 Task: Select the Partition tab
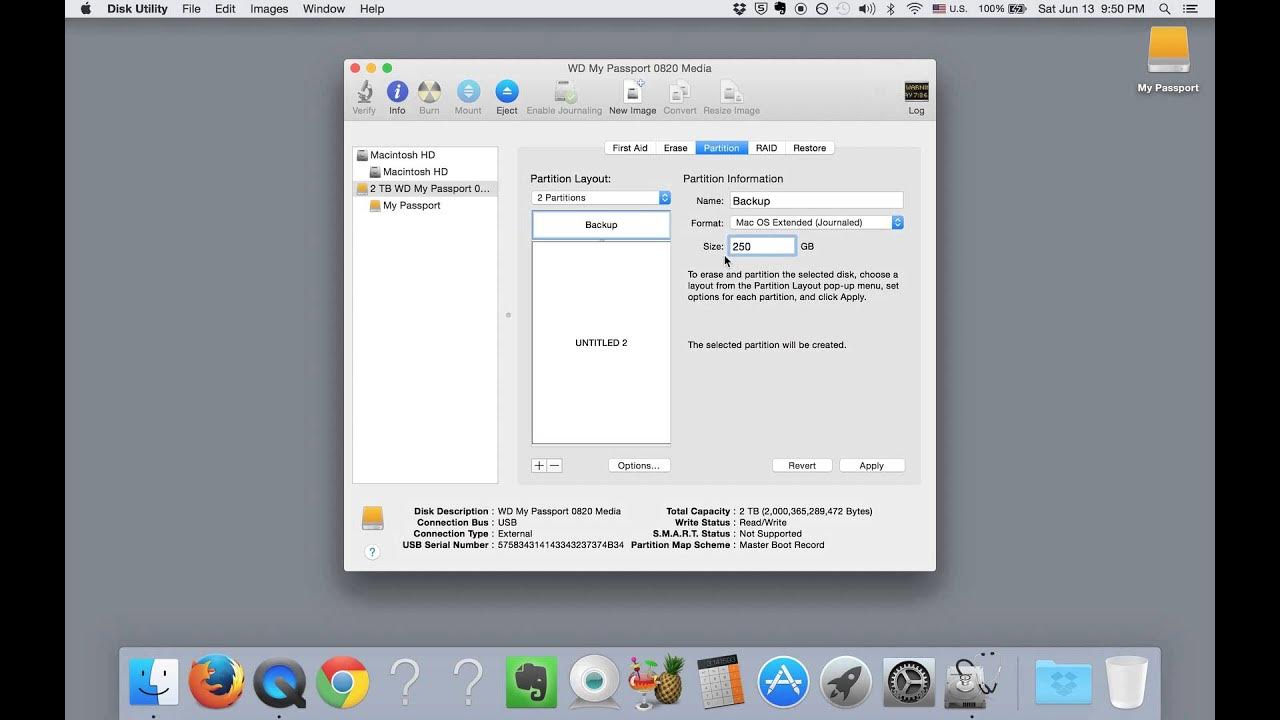tap(721, 148)
